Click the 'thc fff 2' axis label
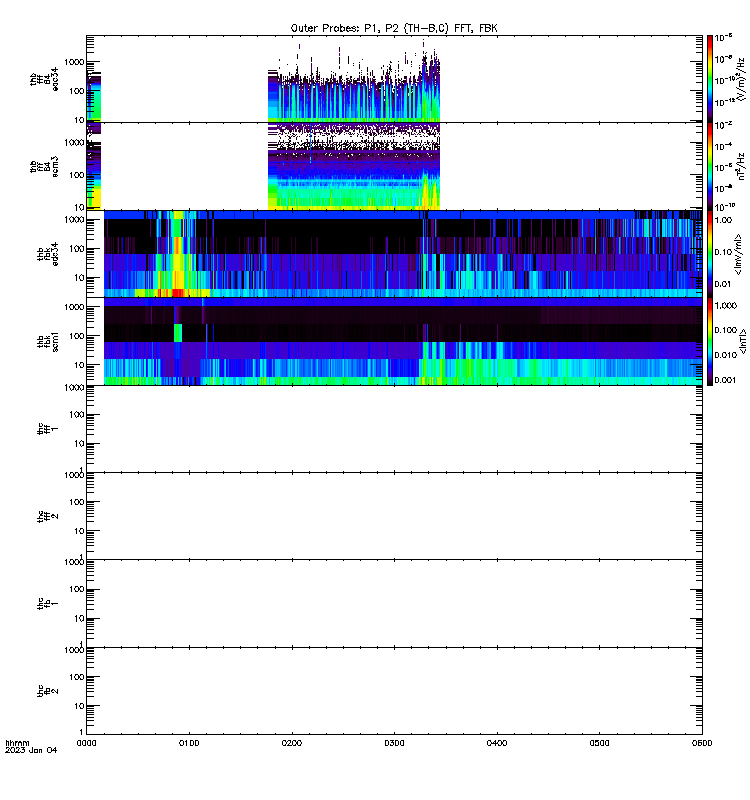Screen dimensions: 750x800 coord(48,516)
